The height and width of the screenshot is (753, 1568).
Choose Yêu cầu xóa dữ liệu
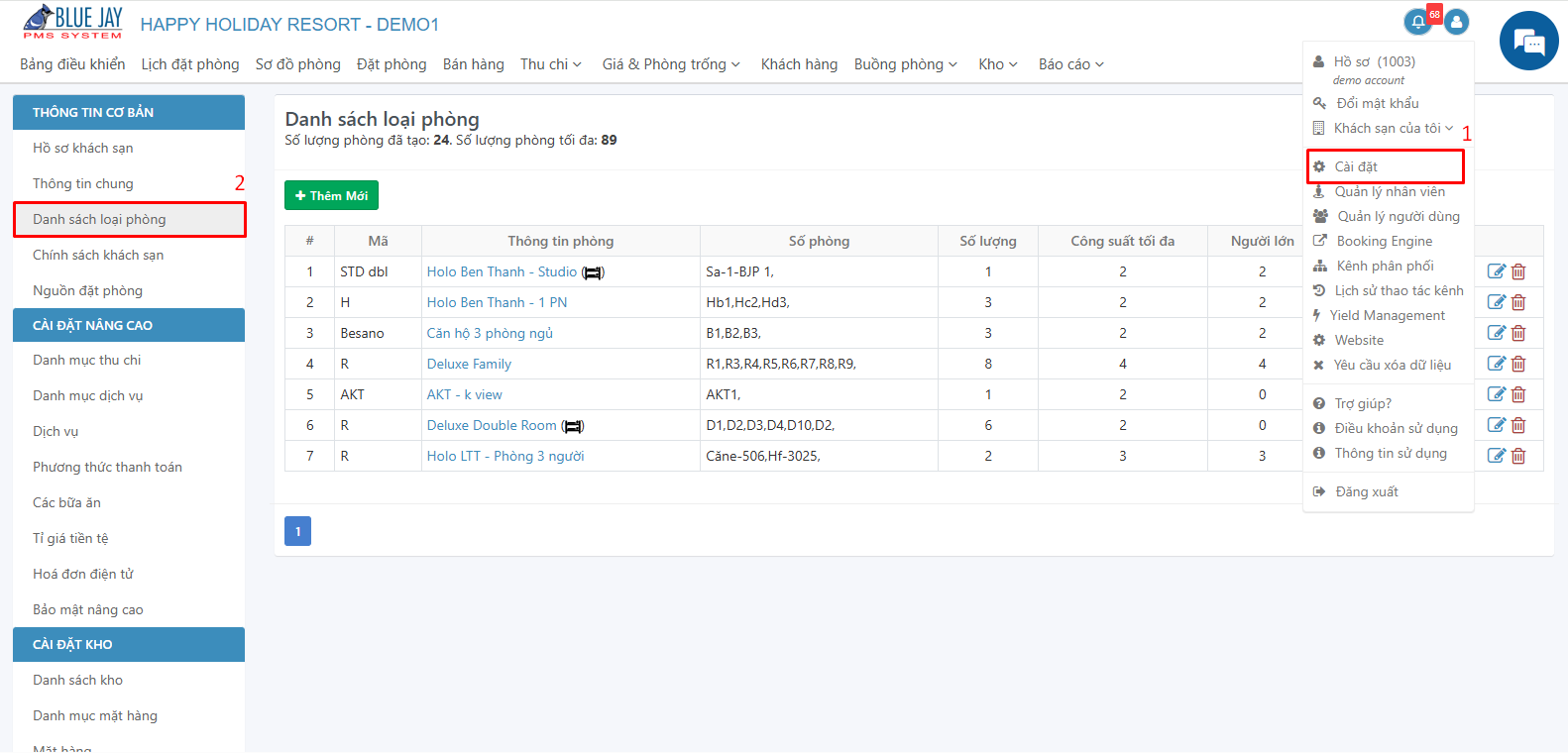[x=1392, y=365]
